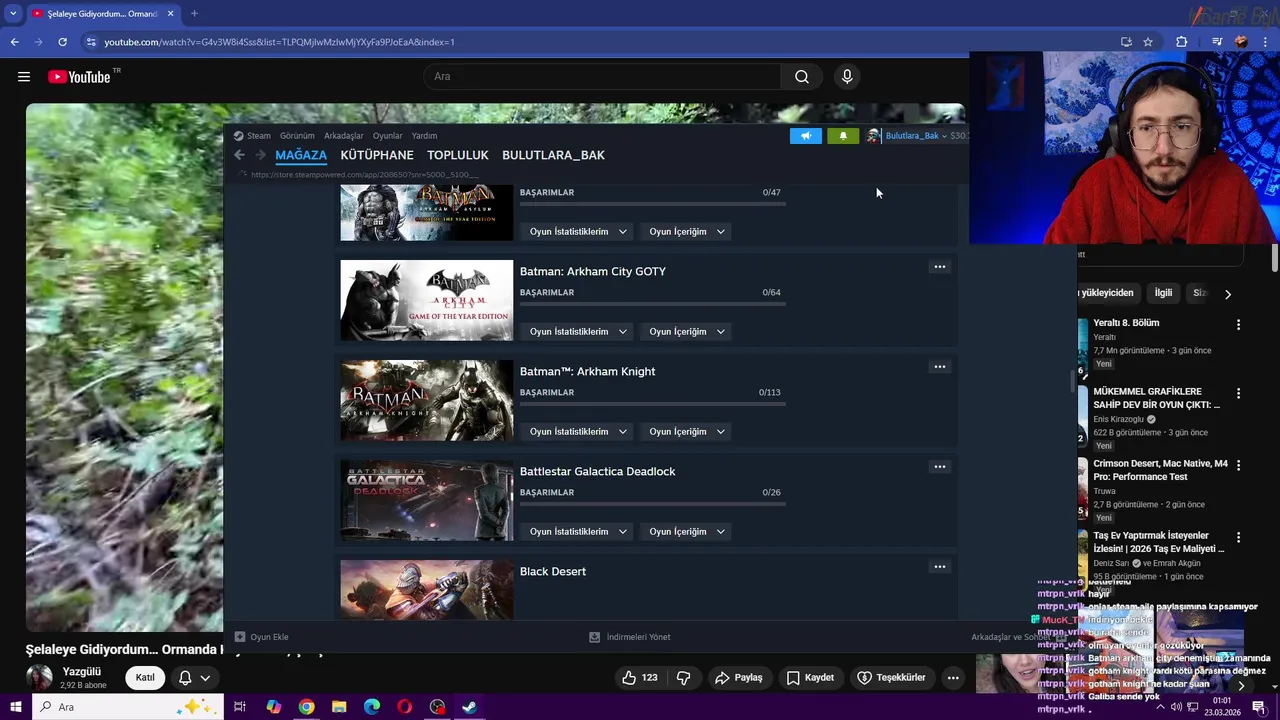Click the Teşekkürler button
Screen dimensions: 1280x720
click(891, 678)
